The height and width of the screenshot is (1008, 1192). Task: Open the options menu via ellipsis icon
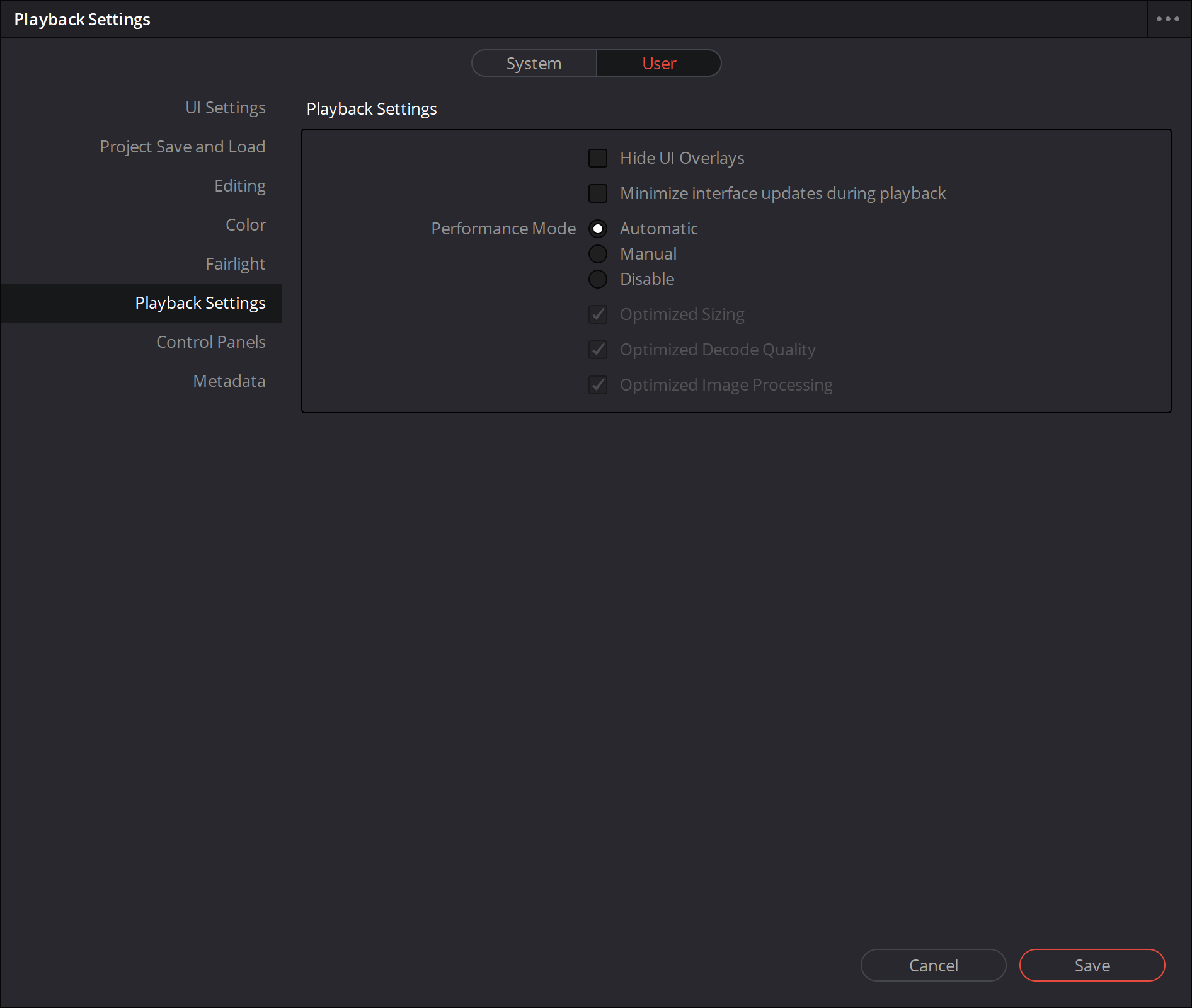click(1167, 18)
